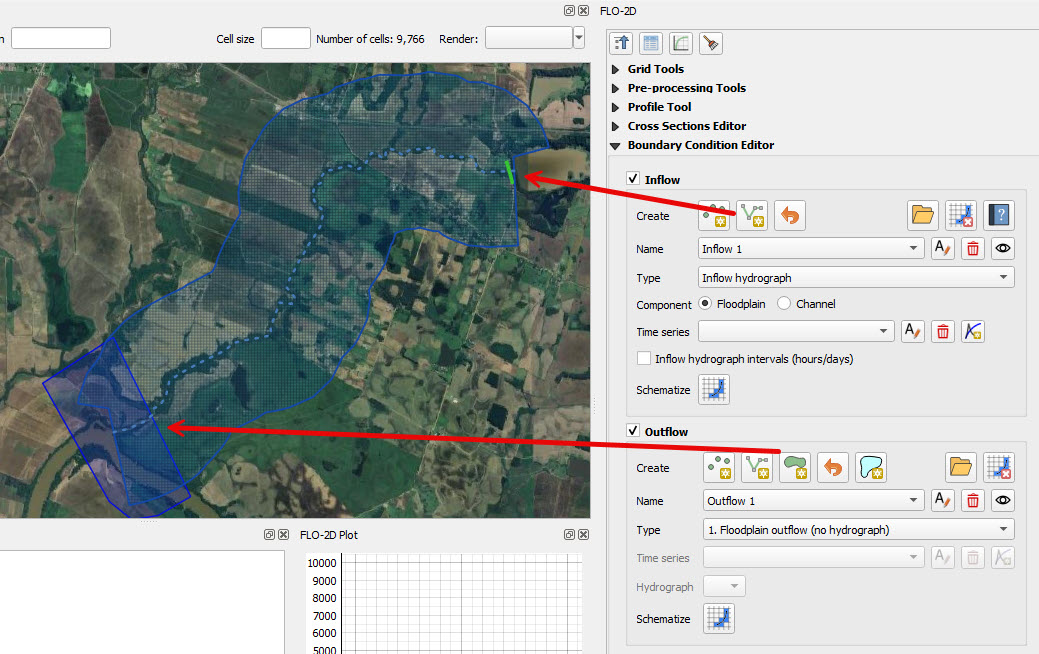The image size is (1039, 654).
Task: Open the Outflow Name dropdown
Action: [x=813, y=501]
